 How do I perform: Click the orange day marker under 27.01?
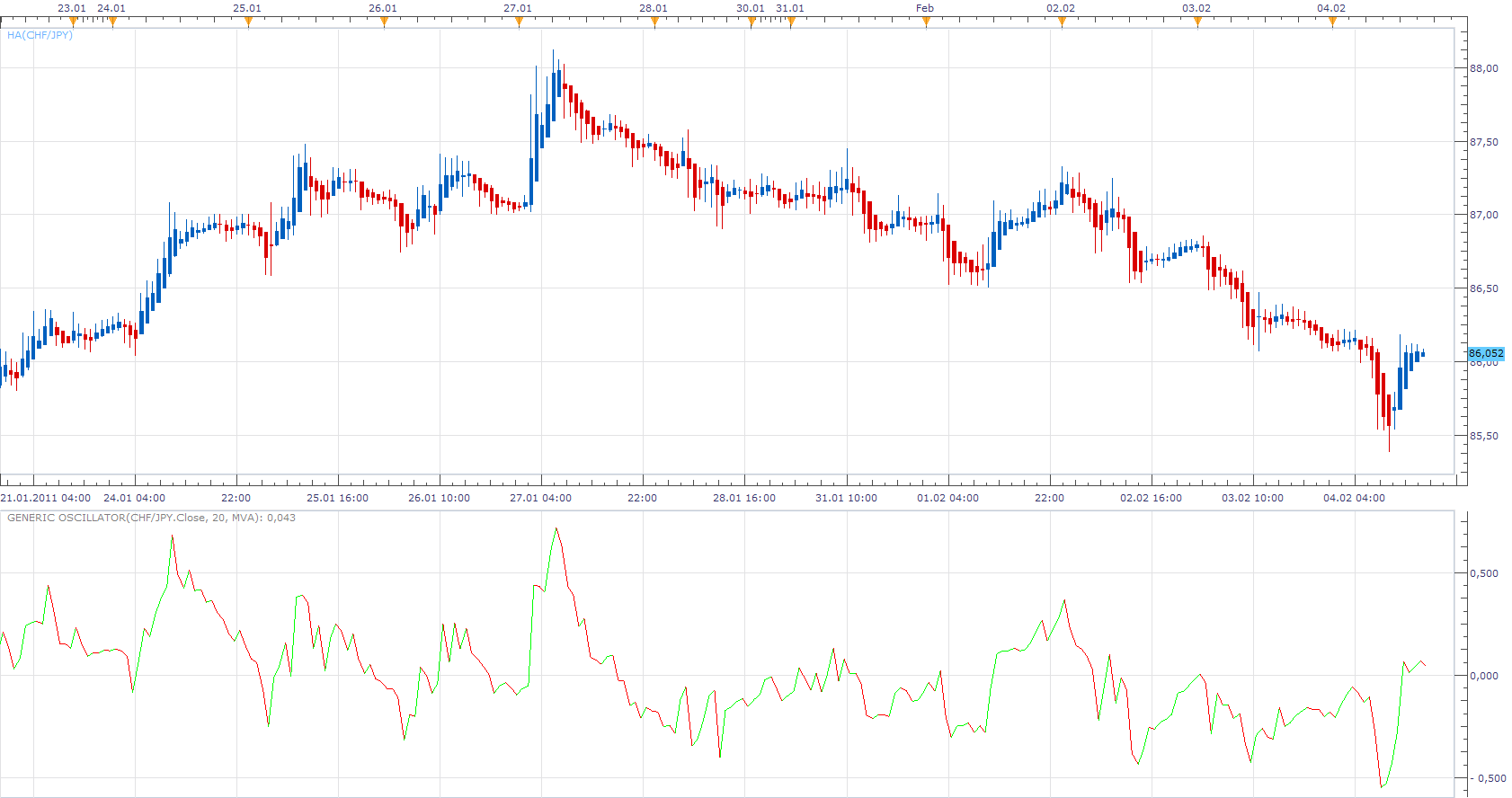(x=519, y=22)
